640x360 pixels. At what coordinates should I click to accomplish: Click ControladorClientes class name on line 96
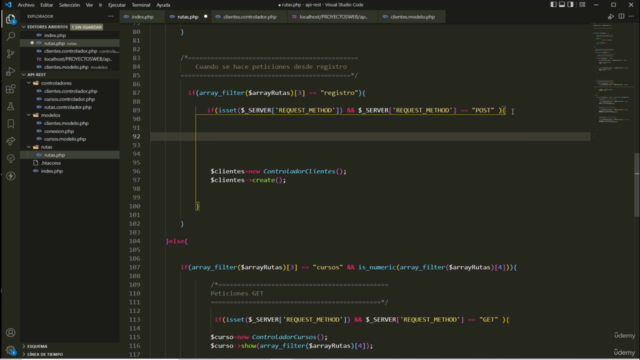299,171
